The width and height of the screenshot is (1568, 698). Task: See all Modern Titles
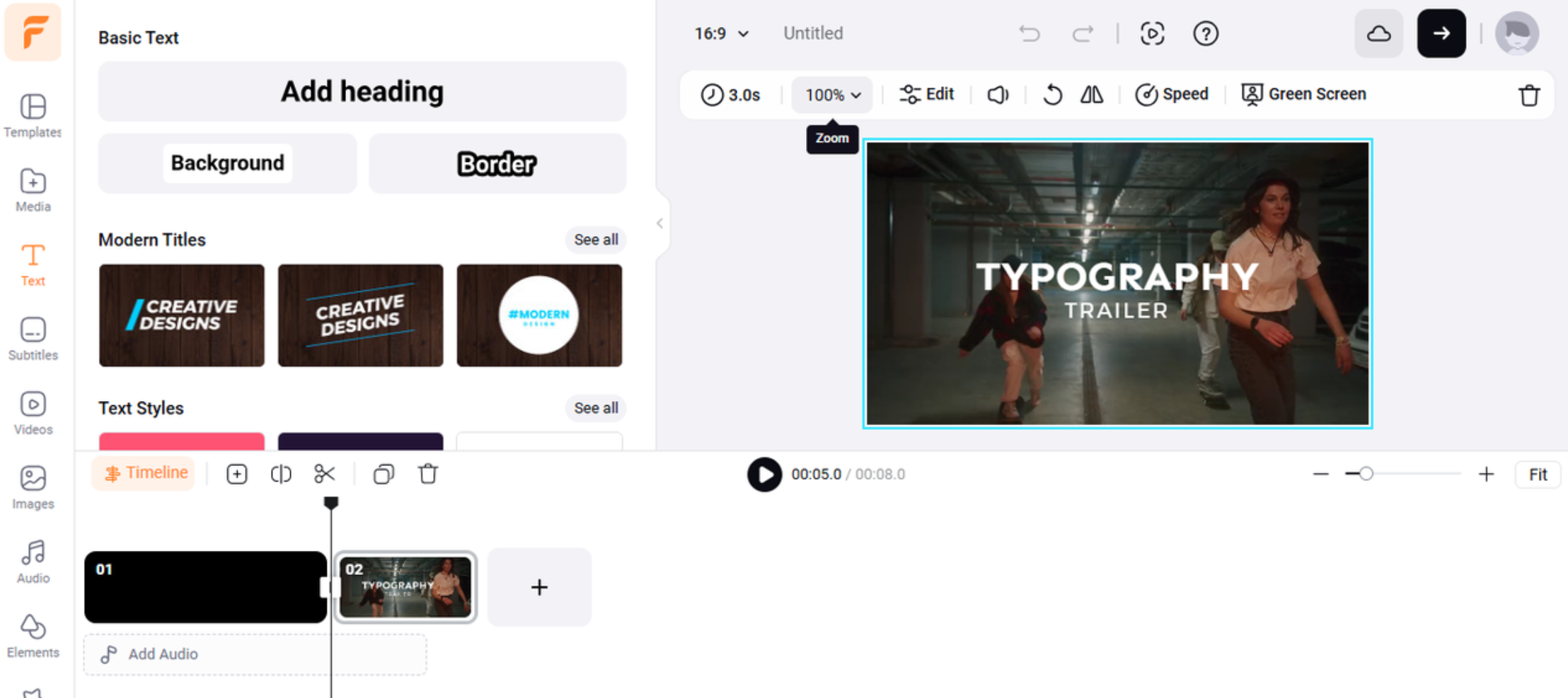(x=595, y=240)
